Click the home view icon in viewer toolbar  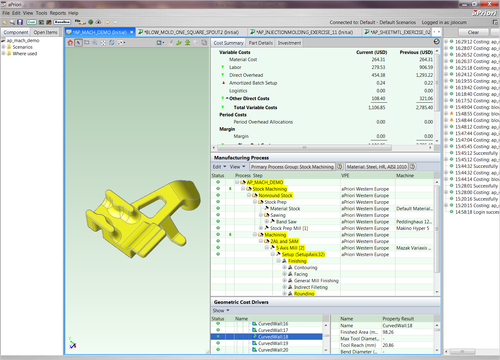tap(70, 43)
